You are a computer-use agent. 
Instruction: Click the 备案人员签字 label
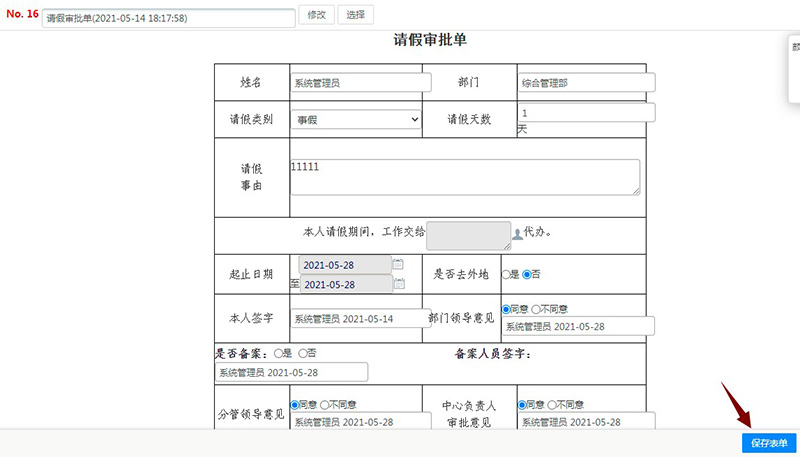point(493,354)
